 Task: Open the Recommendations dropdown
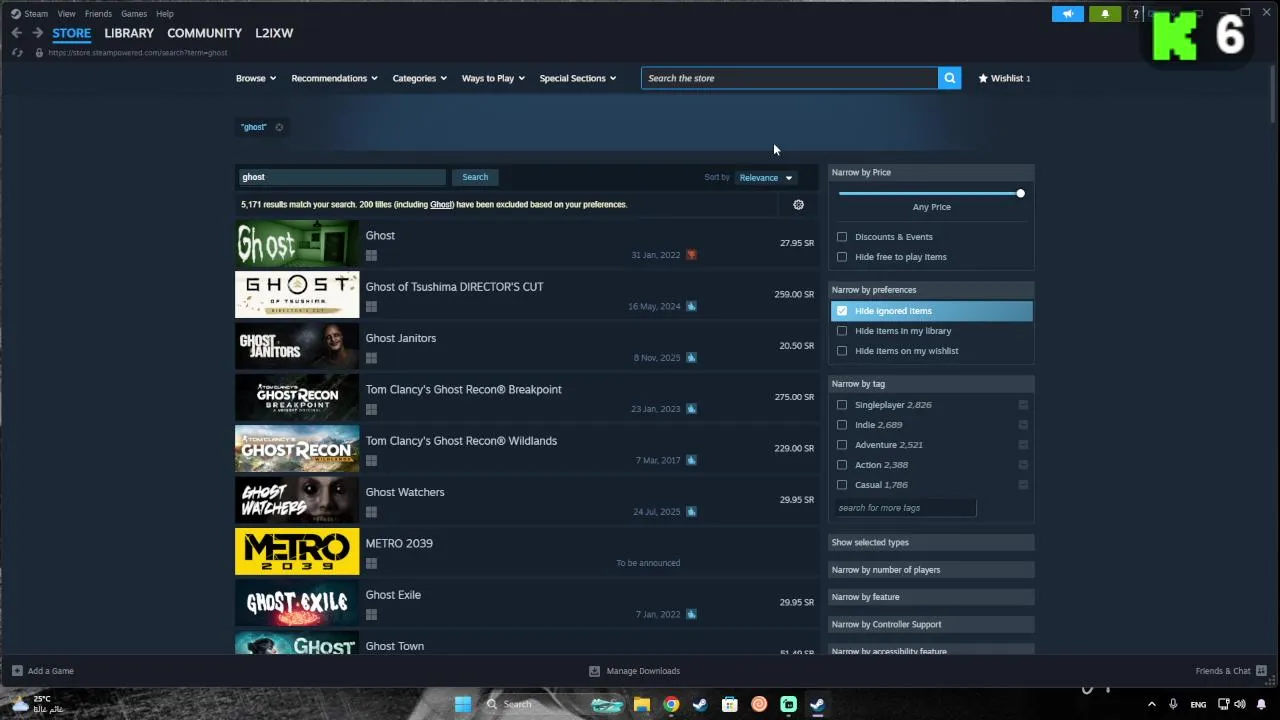click(x=334, y=78)
